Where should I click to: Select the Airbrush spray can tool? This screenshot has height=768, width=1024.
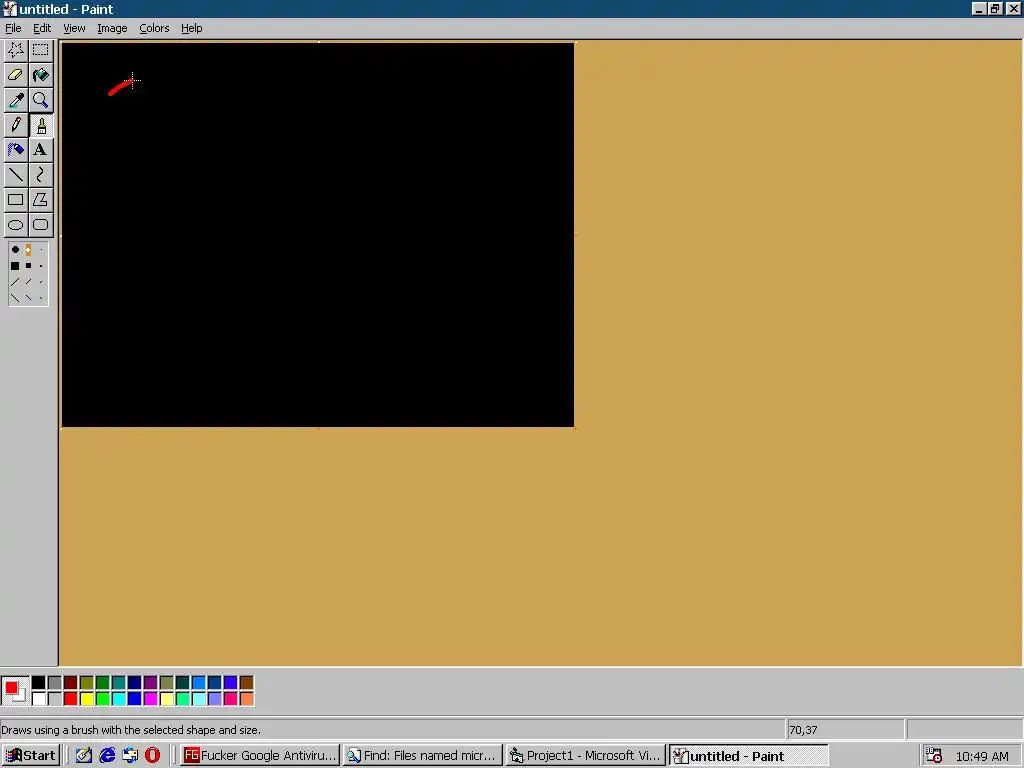click(16, 150)
